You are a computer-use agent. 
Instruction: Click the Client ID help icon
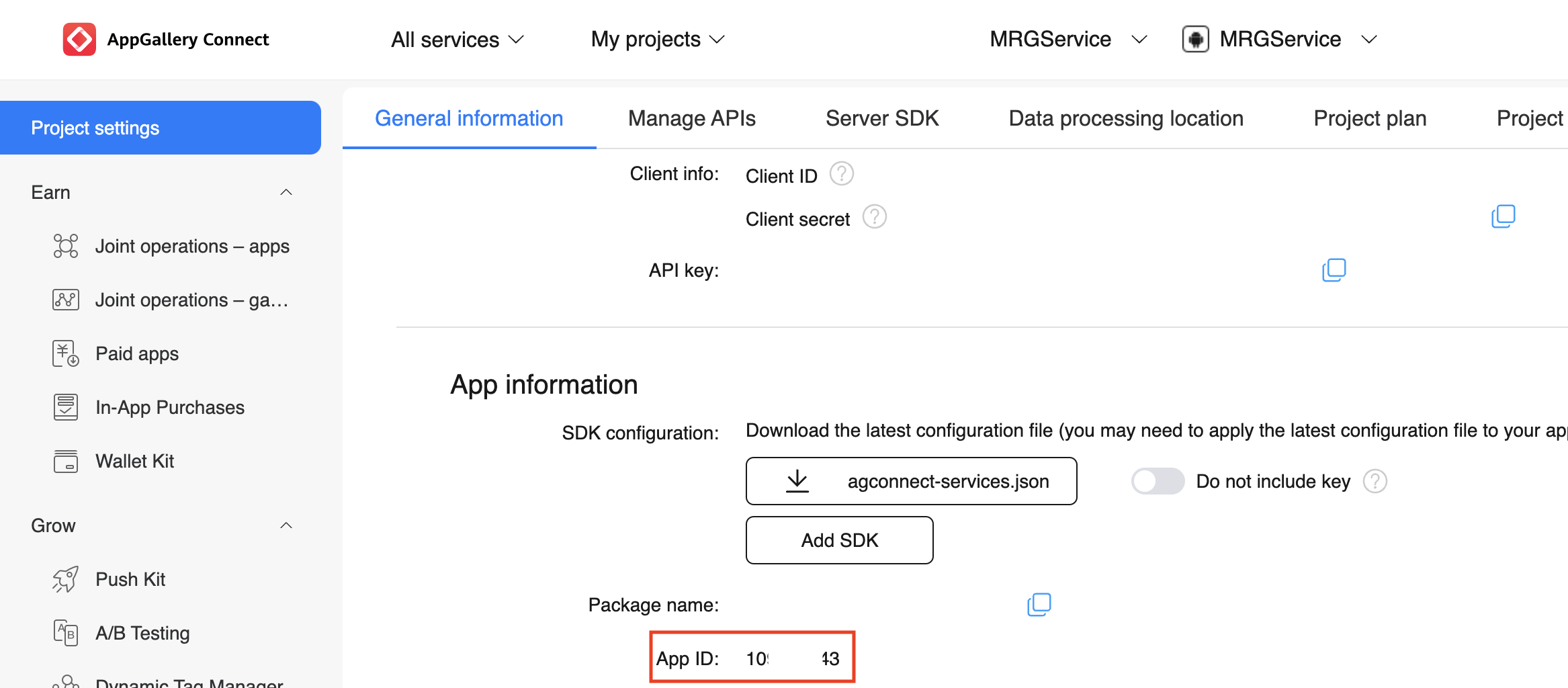coord(841,174)
